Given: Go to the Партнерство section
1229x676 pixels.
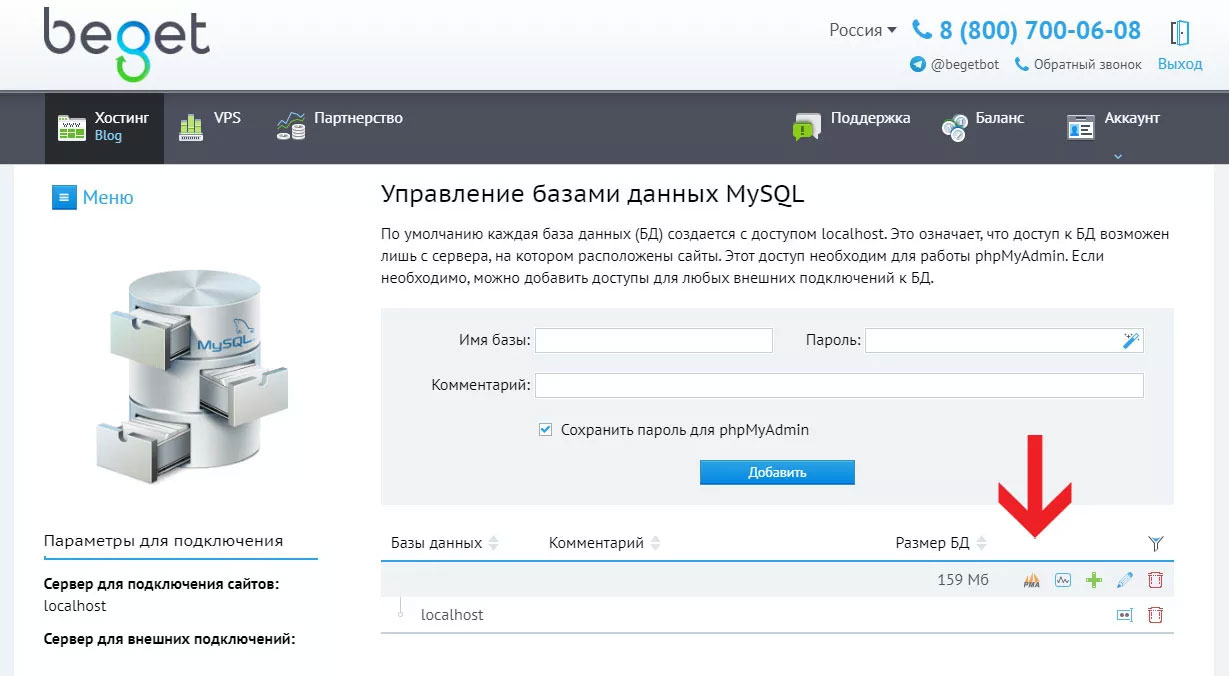Looking at the screenshot, I should [x=340, y=127].
